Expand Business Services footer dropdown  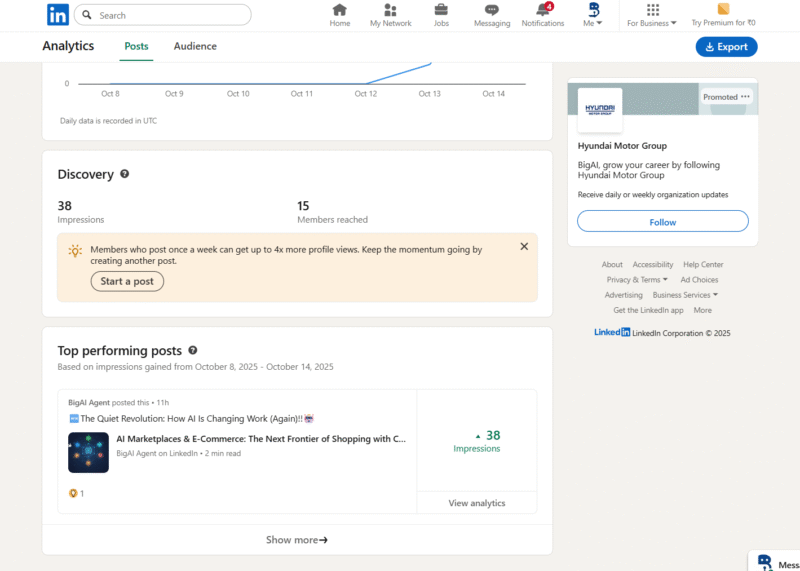point(685,295)
